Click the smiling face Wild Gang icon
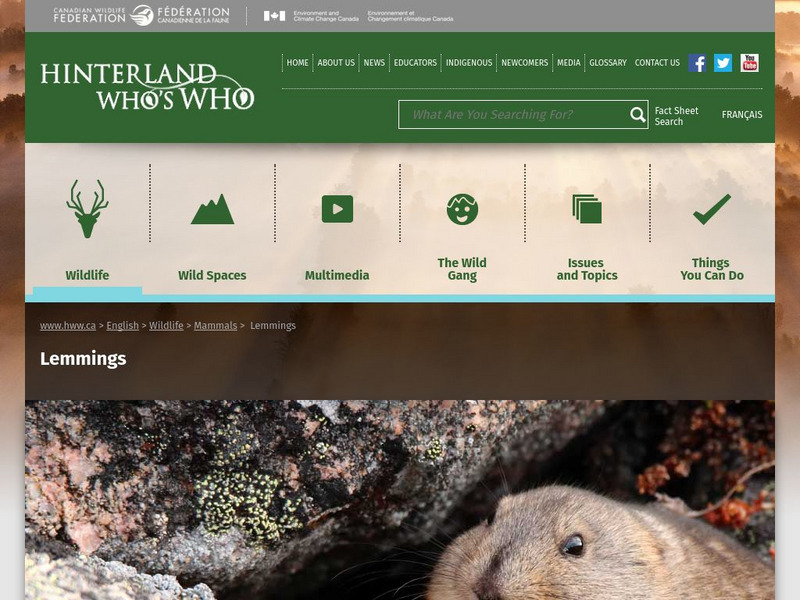This screenshot has width=800, height=600. tap(462, 209)
